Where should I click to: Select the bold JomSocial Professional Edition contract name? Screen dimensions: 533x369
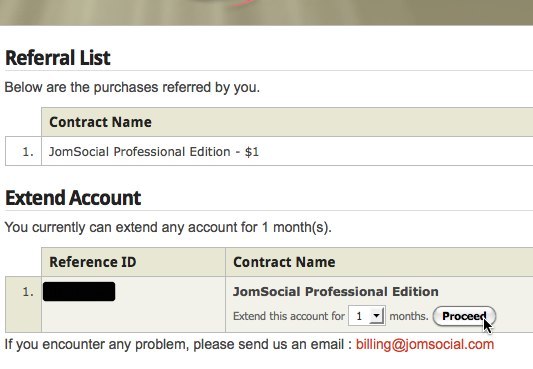pos(336,292)
